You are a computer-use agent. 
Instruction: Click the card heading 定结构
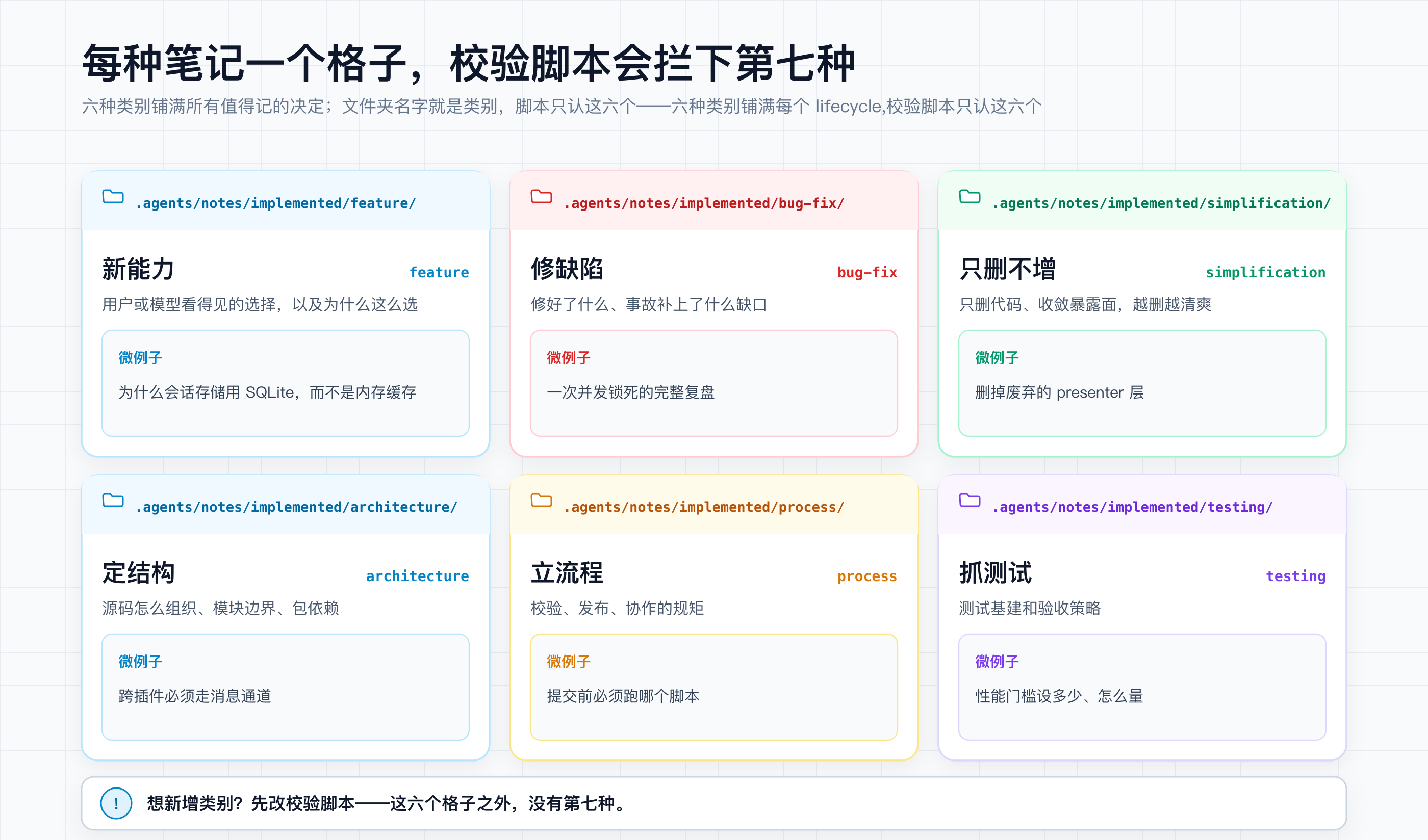point(138,572)
